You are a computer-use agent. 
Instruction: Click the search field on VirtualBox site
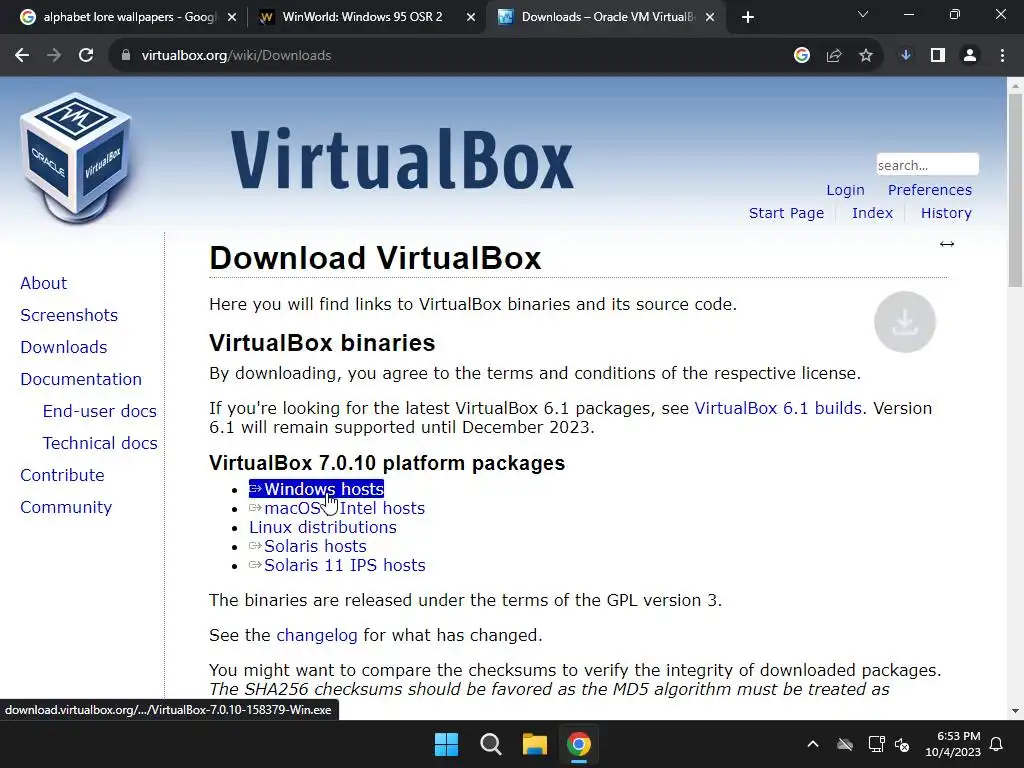pyautogui.click(x=927, y=165)
